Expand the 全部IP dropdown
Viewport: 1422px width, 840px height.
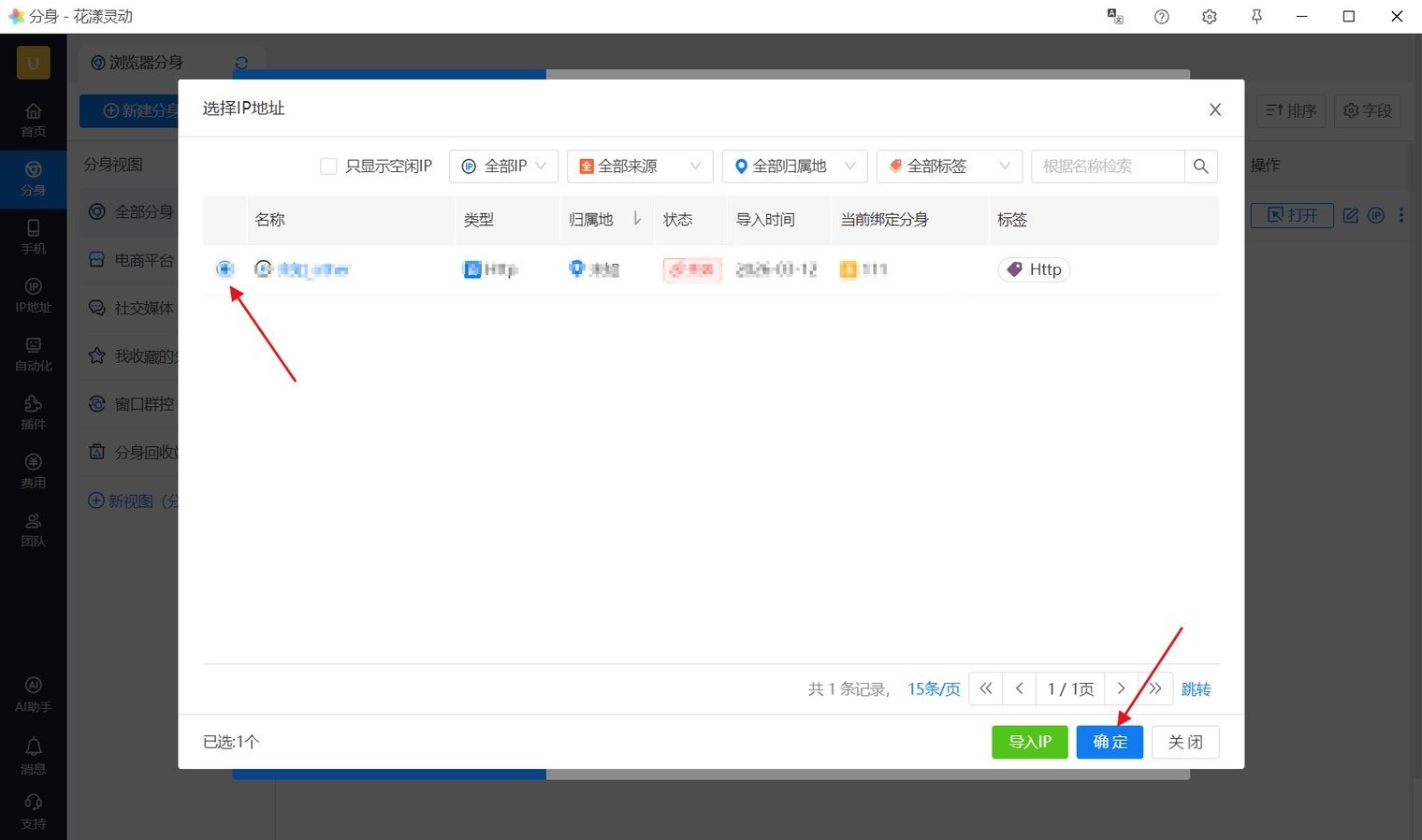pyautogui.click(x=504, y=167)
